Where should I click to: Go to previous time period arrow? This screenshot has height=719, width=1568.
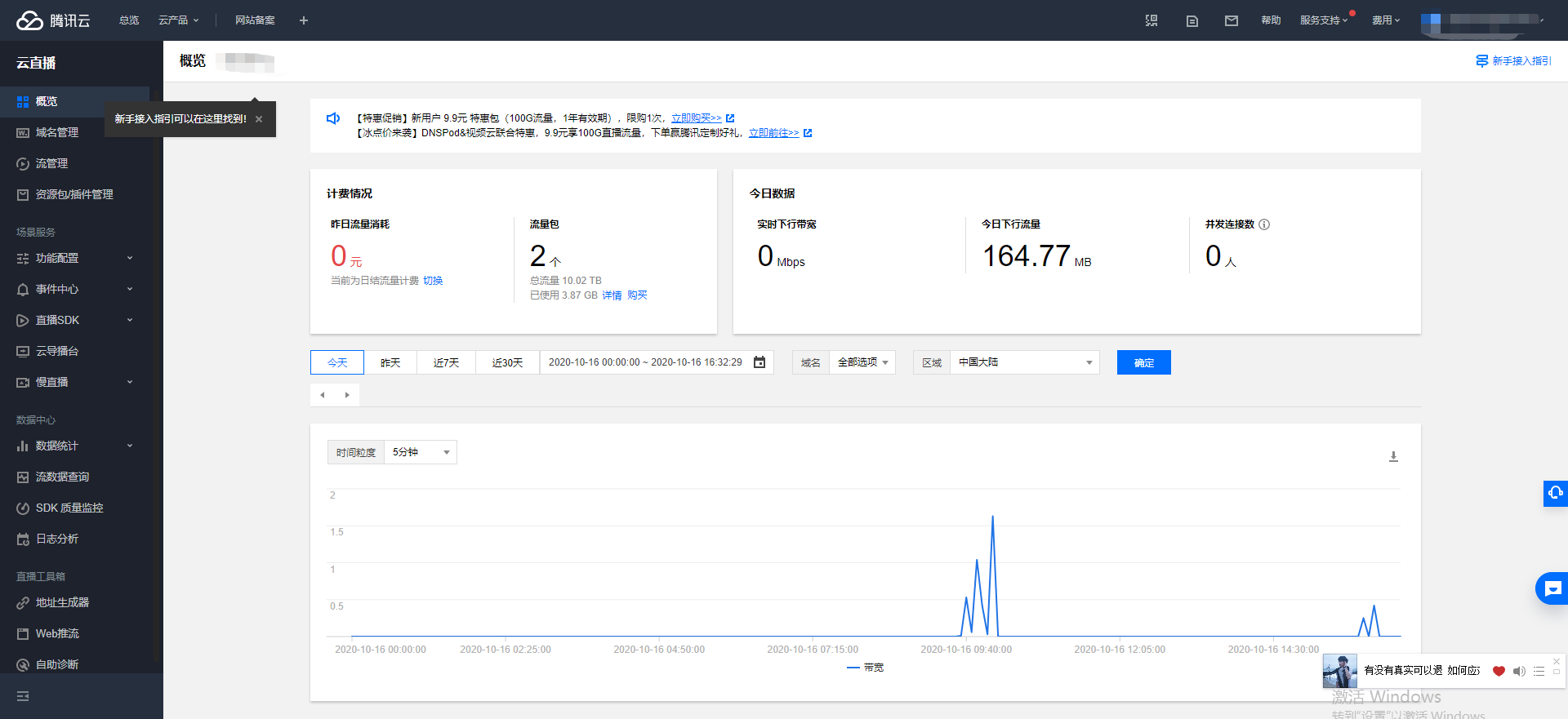point(323,395)
